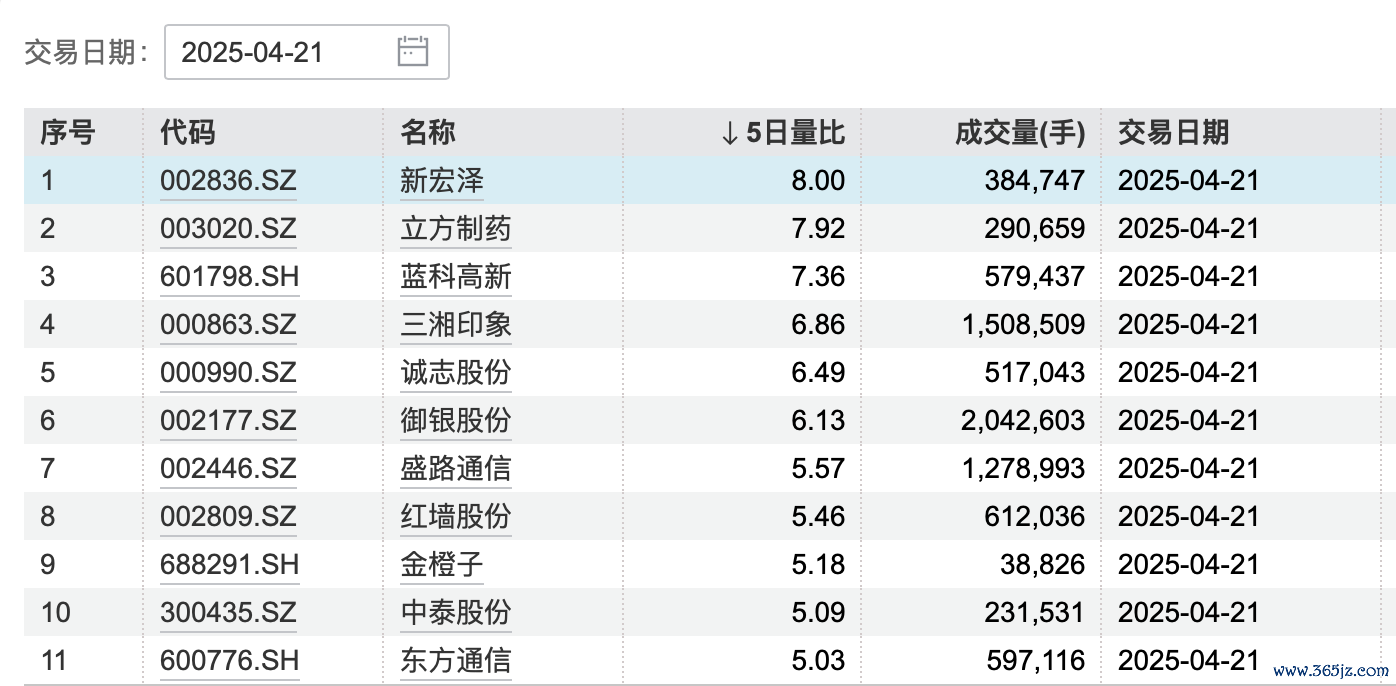
Task: Select 盛路通信 stock name link
Action: 455,469
